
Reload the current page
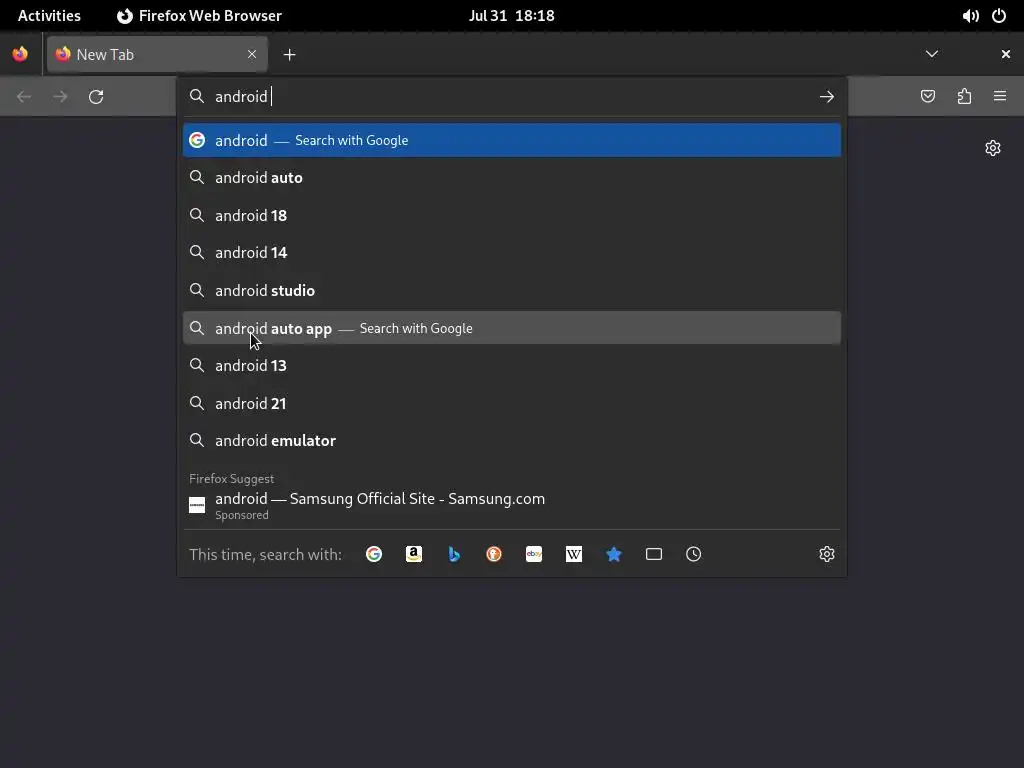(x=96, y=97)
